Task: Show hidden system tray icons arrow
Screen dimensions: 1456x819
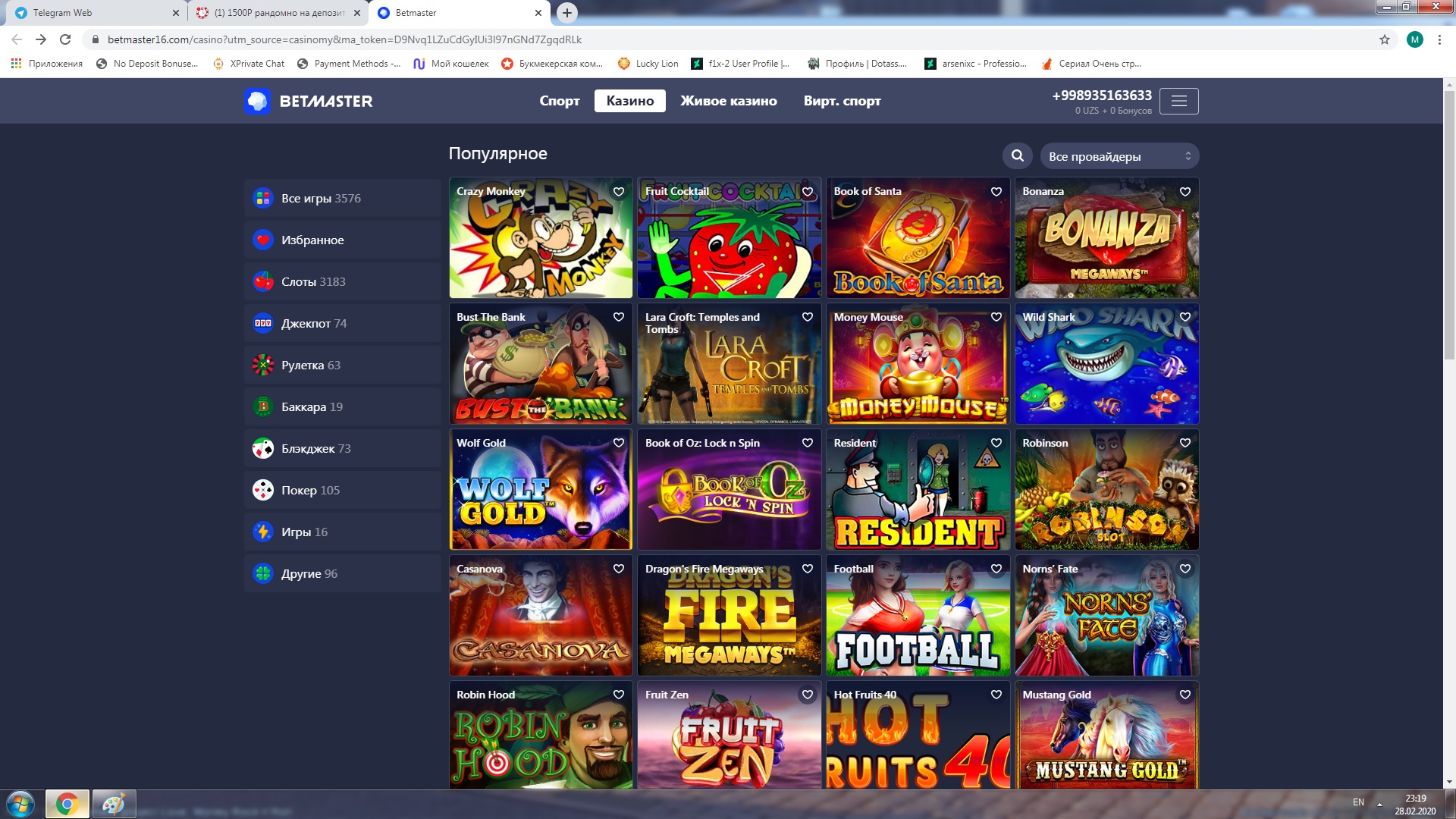Action: tap(1379, 804)
